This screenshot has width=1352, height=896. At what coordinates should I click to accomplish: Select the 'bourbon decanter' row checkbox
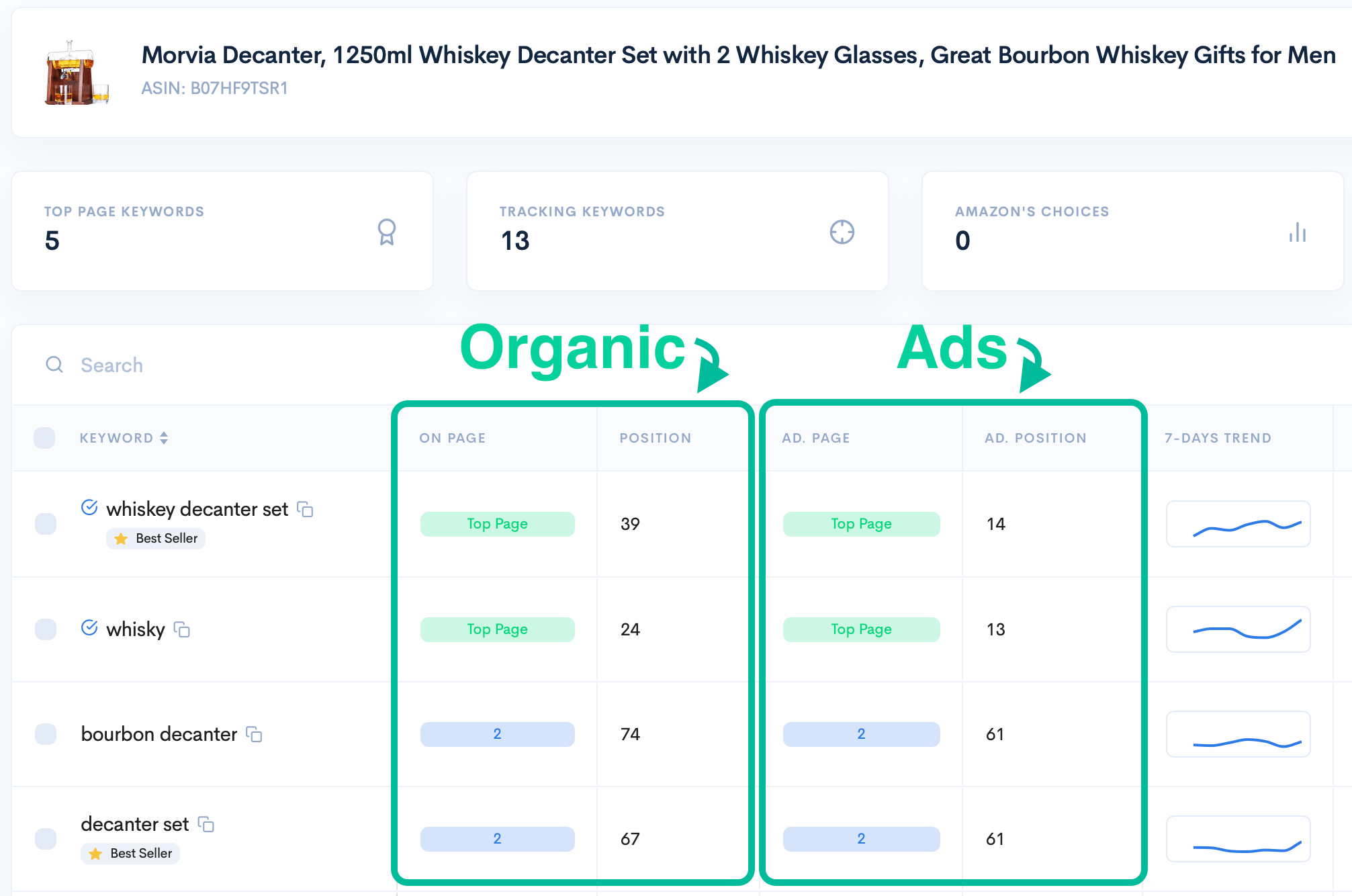pyautogui.click(x=46, y=734)
